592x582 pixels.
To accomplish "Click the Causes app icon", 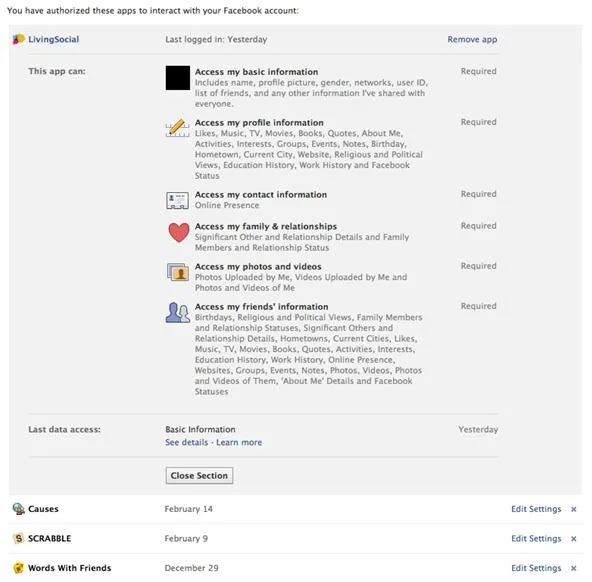I will [x=18, y=509].
